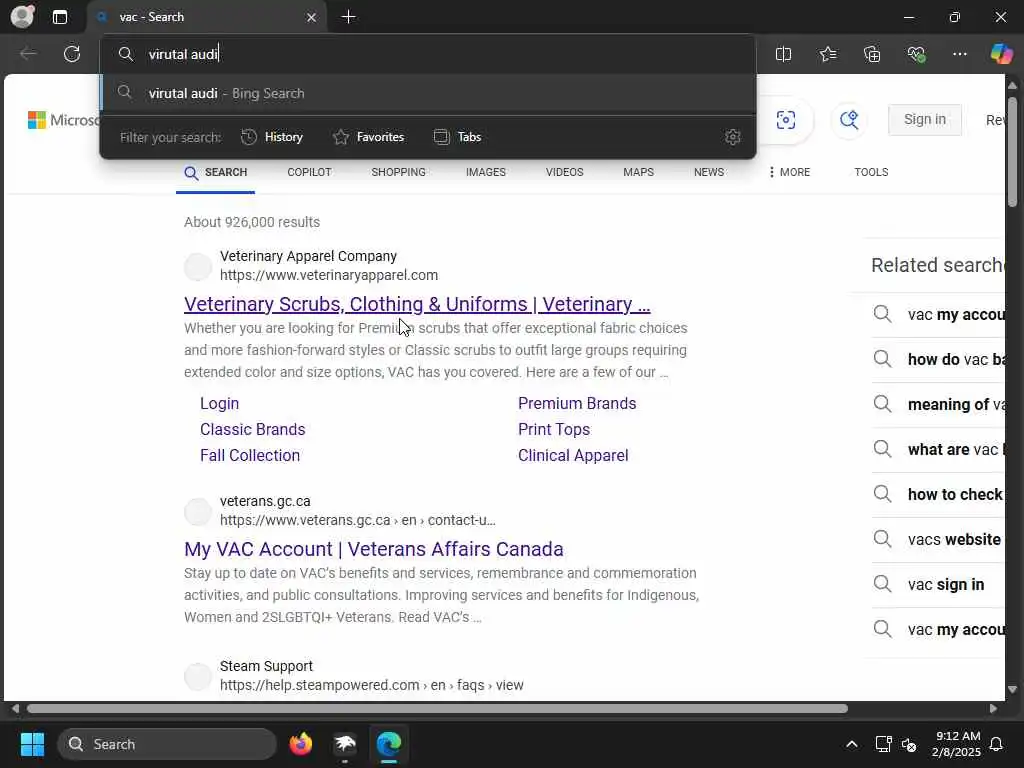This screenshot has height=768, width=1024.
Task: Switch to the COPILOT tab
Action: (x=310, y=172)
